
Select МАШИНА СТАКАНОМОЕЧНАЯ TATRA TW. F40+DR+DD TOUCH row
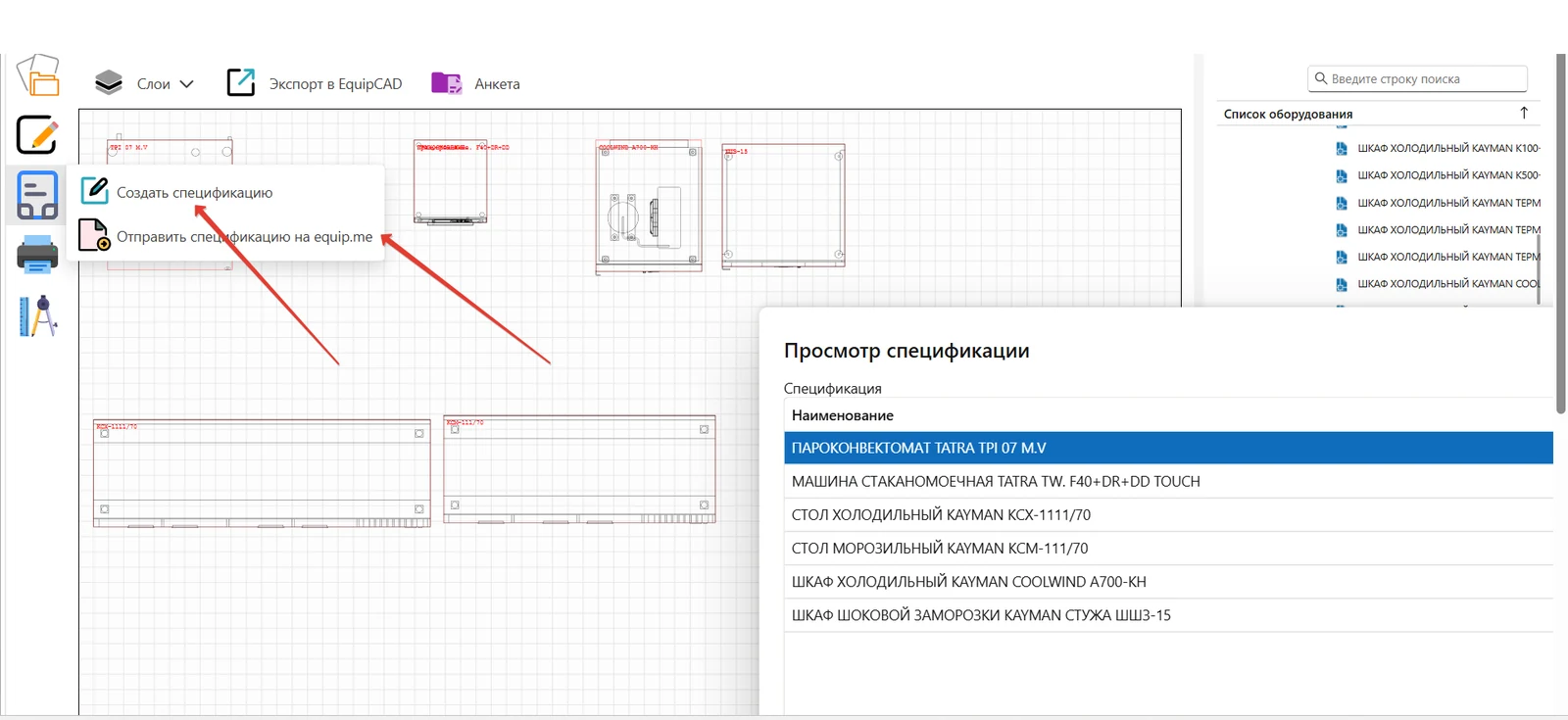click(x=1168, y=481)
